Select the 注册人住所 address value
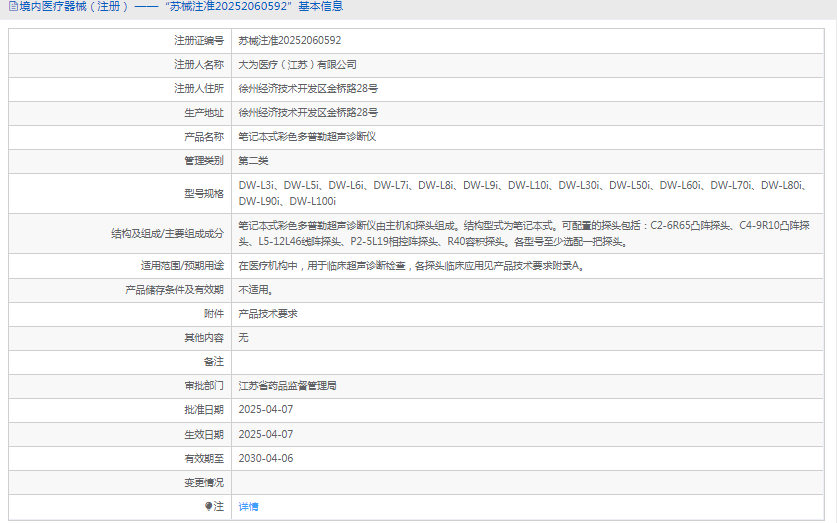This screenshot has width=837, height=523. [x=308, y=89]
